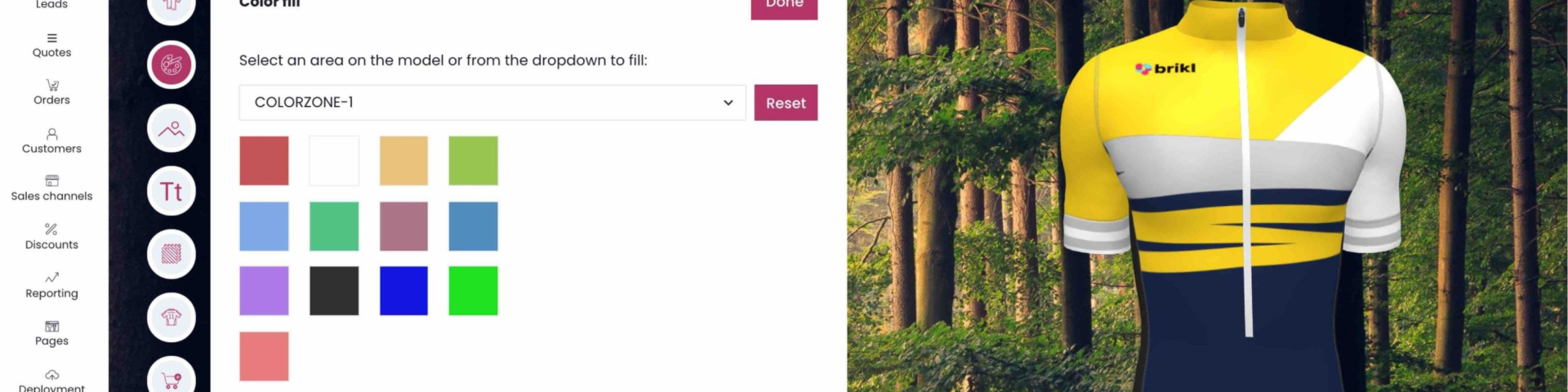
Task: Click the Done button
Action: [784, 7]
